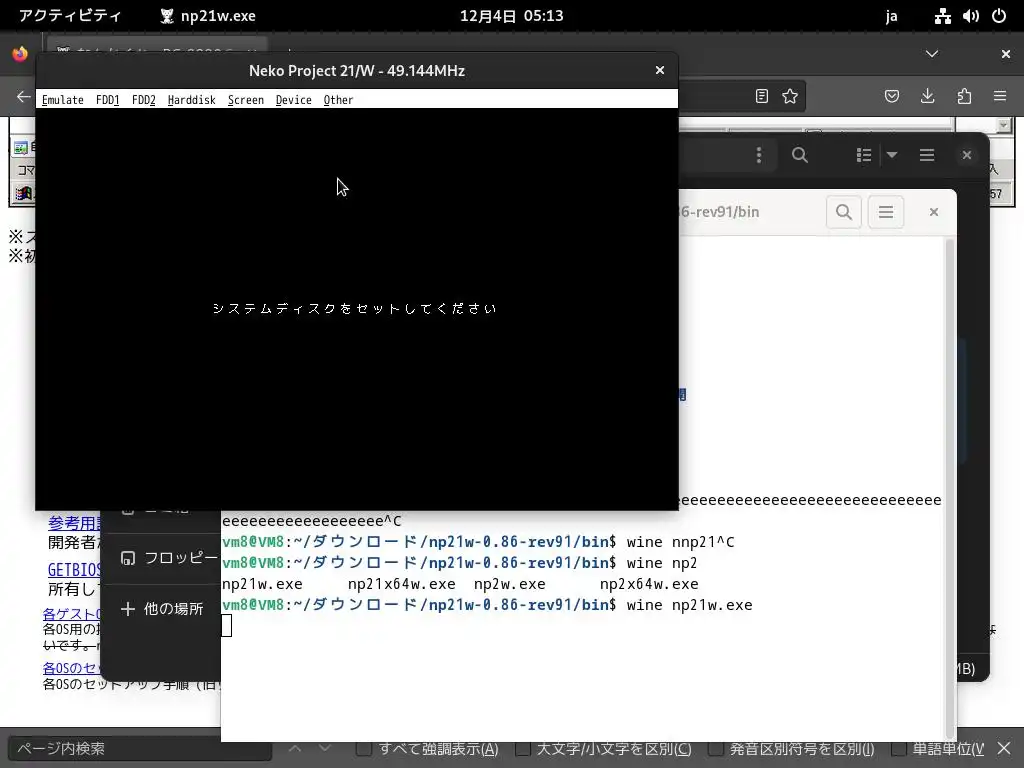
Task: Open the Emulate menu in Neko Project
Action: (x=63, y=100)
